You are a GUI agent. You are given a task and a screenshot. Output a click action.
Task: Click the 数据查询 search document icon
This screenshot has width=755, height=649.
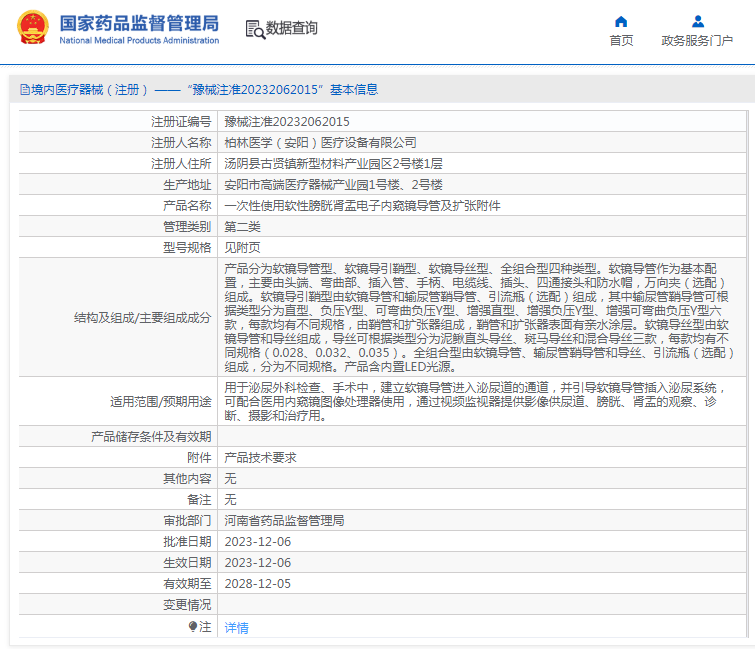click(x=255, y=29)
